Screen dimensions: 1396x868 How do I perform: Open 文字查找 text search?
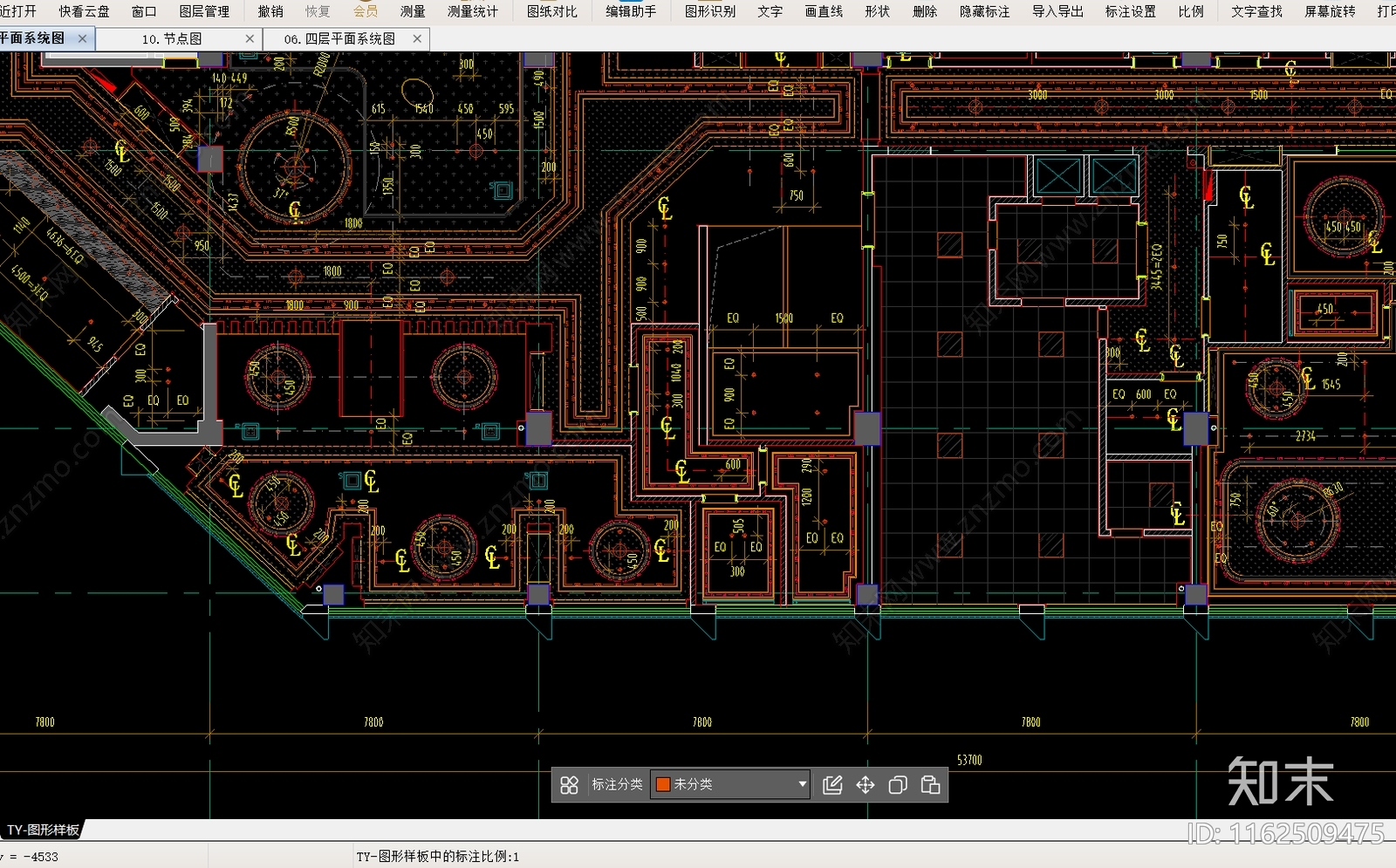(1257, 11)
